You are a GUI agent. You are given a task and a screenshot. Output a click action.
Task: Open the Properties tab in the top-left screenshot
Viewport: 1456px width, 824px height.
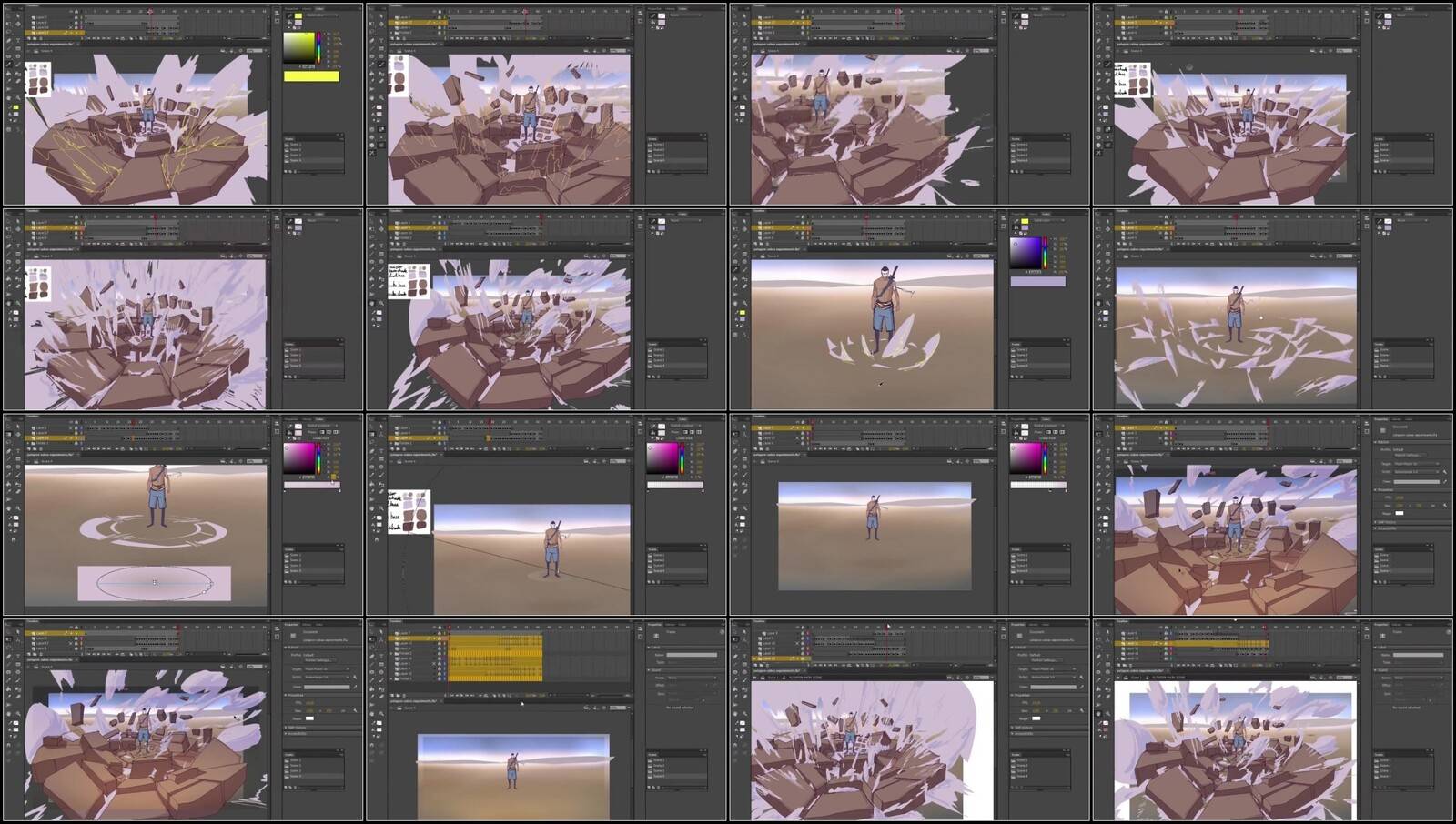[292, 8]
